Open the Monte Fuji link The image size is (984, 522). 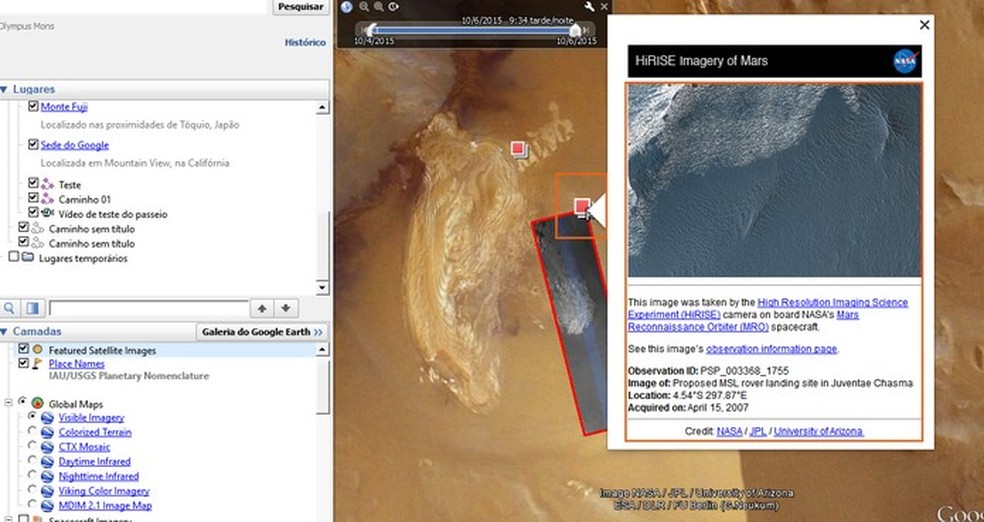[x=64, y=107]
